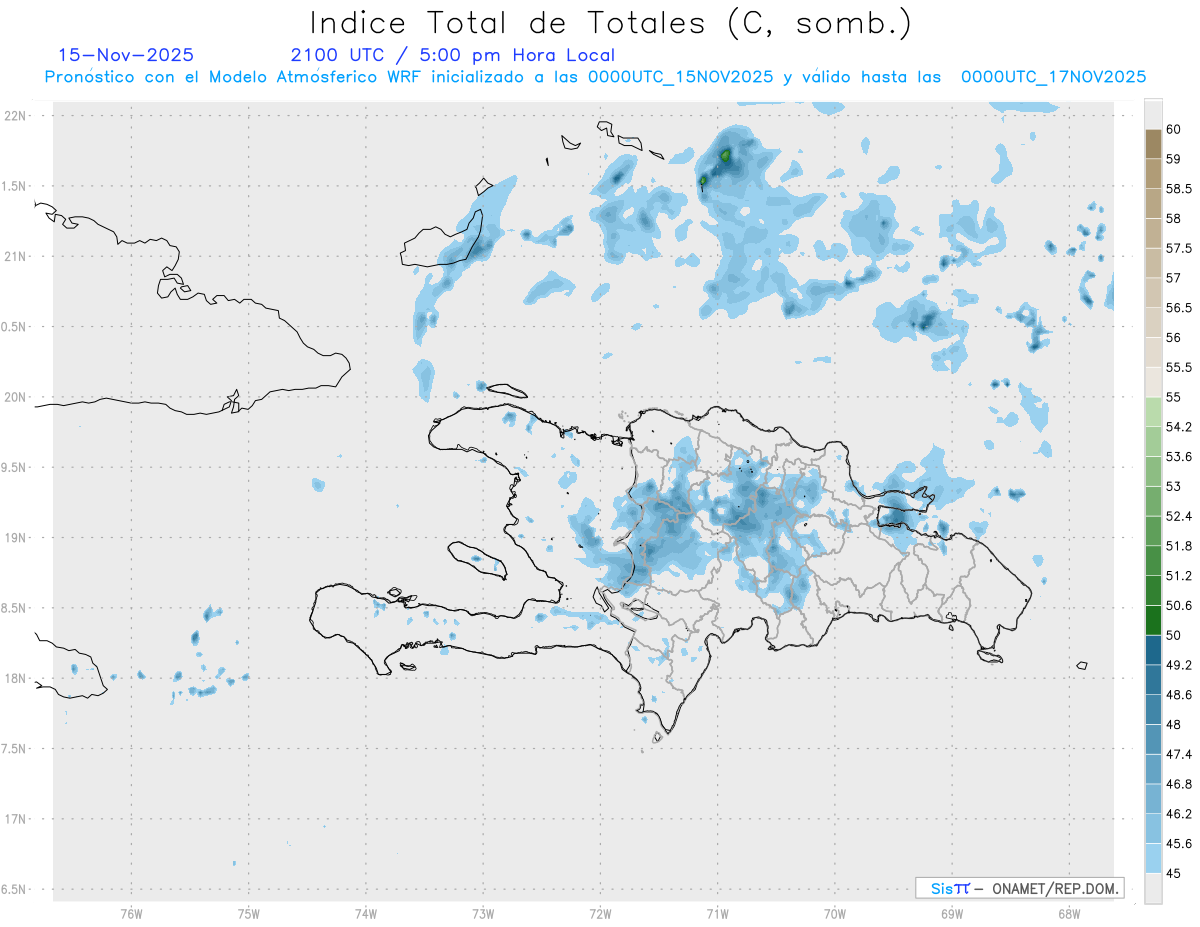Viewport: 1200px width, 927px height.
Task: Click the dark green swatch between 50 and 50.6
Action: point(1153,620)
